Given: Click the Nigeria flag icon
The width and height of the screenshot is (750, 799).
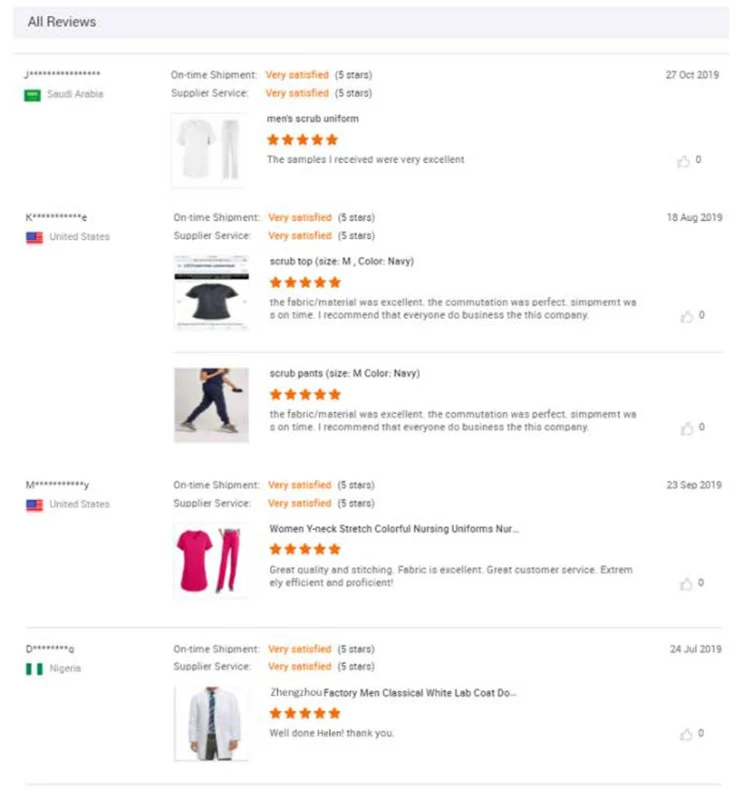Looking at the screenshot, I should pos(34,668).
